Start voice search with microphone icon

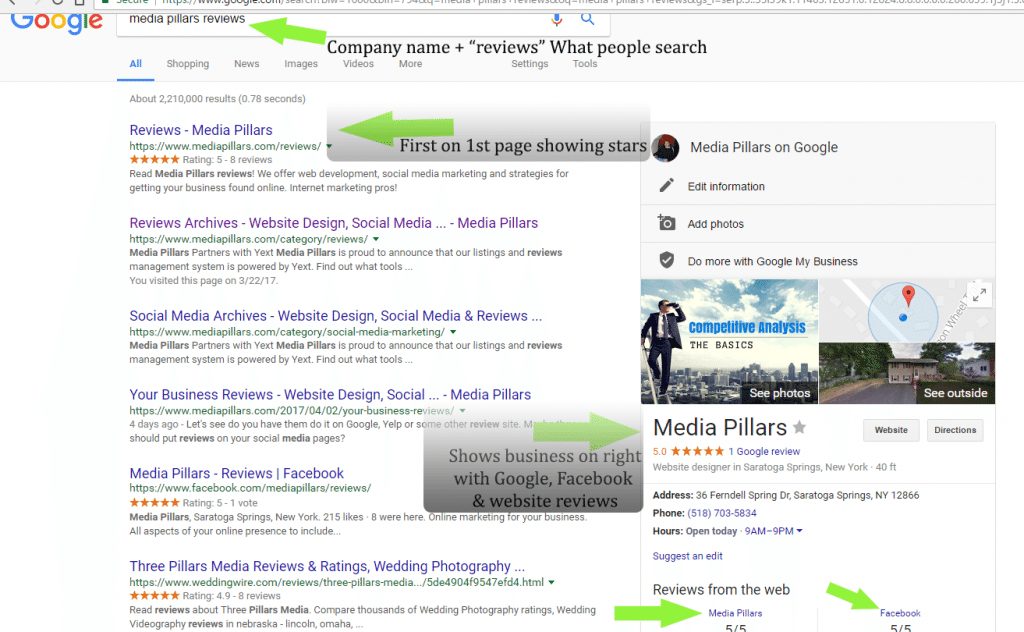coord(556,19)
